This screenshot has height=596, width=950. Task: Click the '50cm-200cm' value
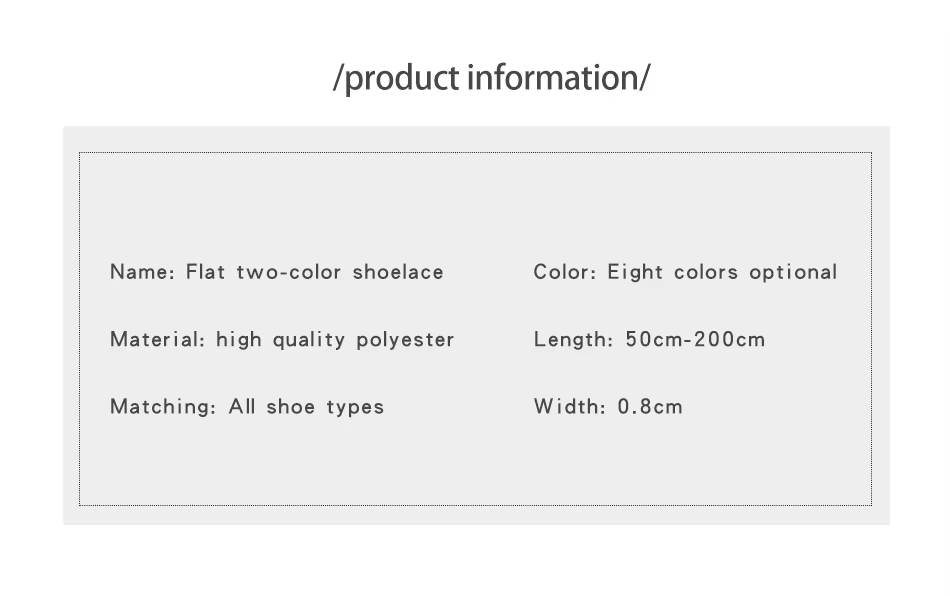tap(695, 339)
